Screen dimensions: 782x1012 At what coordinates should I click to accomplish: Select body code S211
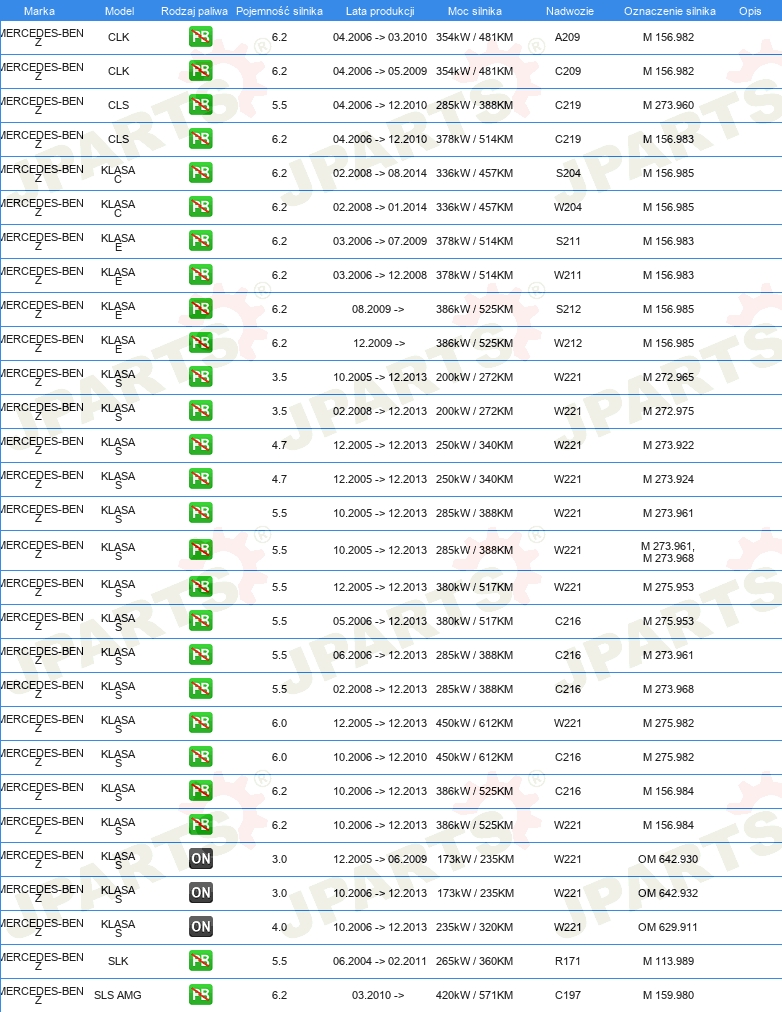coord(568,241)
